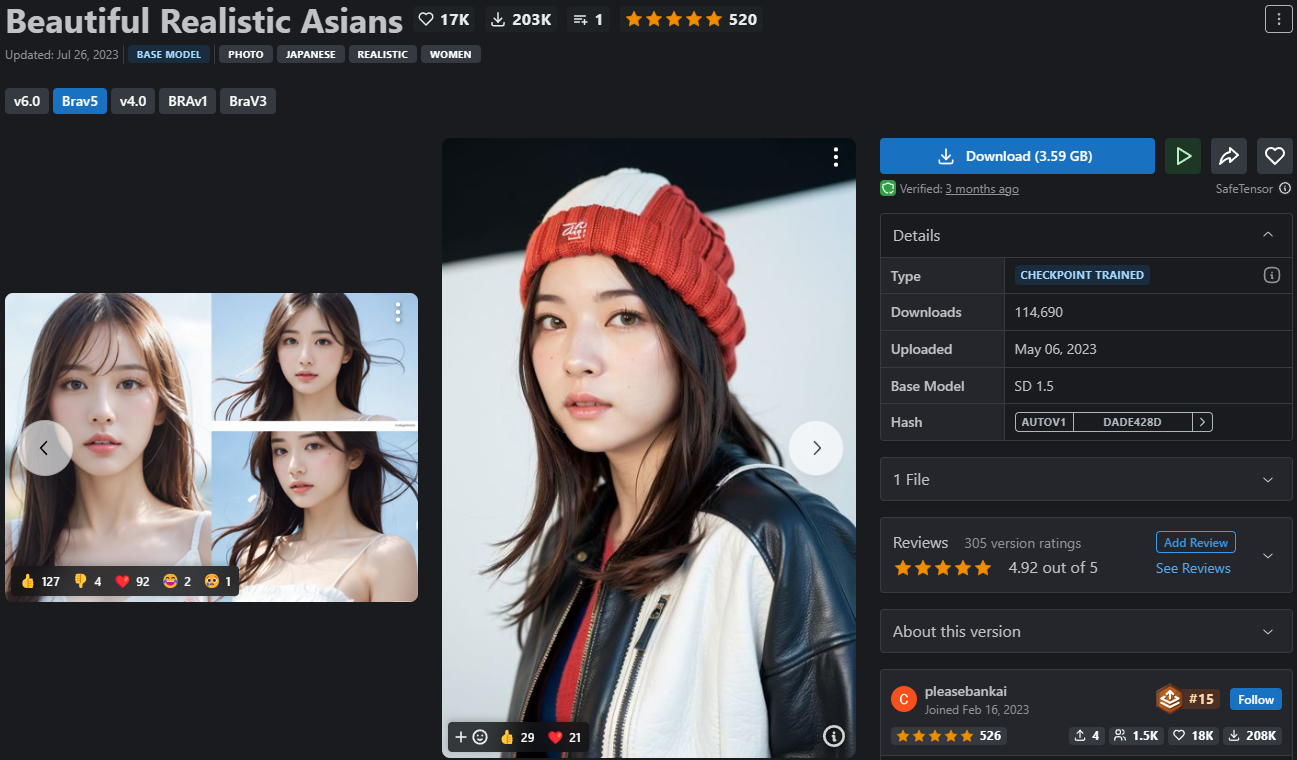Click the hash arrow next to DADE428D

coord(1202,422)
